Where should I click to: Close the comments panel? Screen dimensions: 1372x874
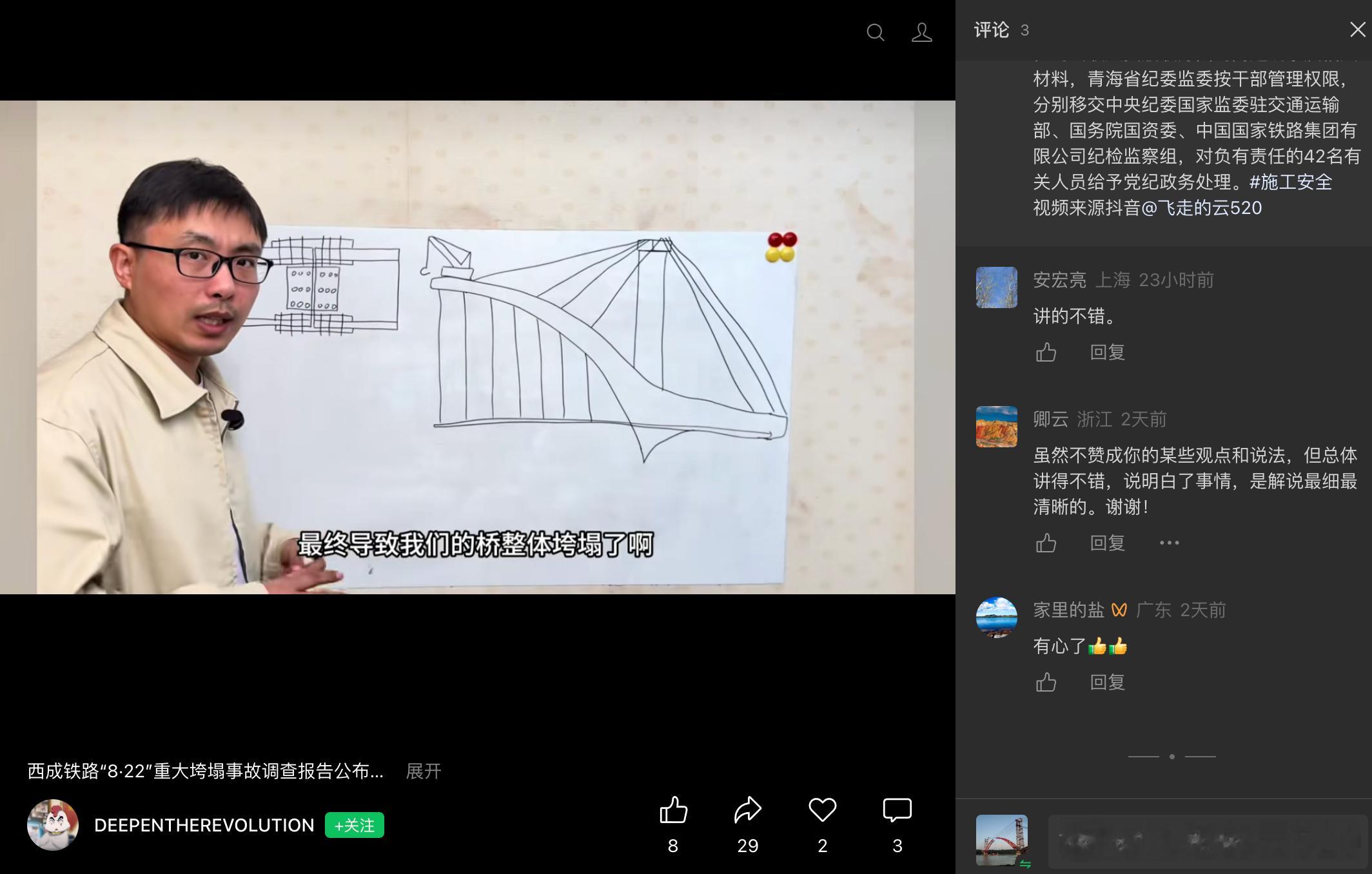(x=1357, y=30)
